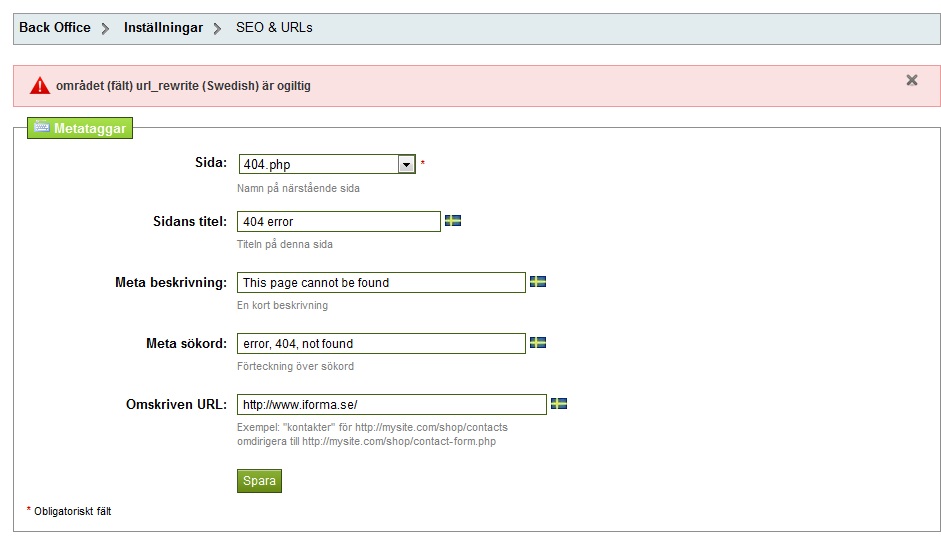
Task: Focus the Omskriven URL input field
Action: click(x=392, y=405)
